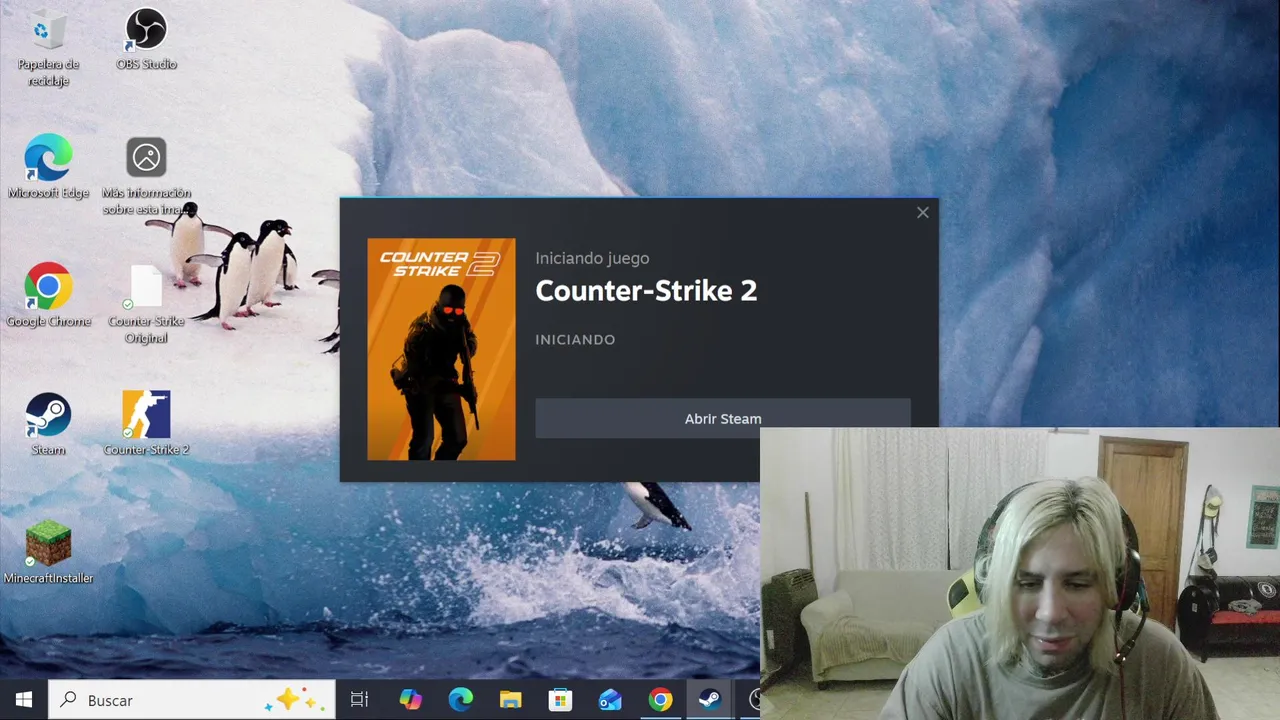Open the Windows Start menu
This screenshot has height=720, width=1280.
24,700
